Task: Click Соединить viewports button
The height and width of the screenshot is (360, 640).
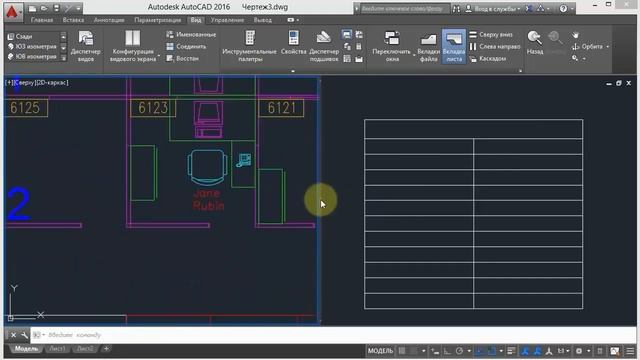Action: point(186,47)
